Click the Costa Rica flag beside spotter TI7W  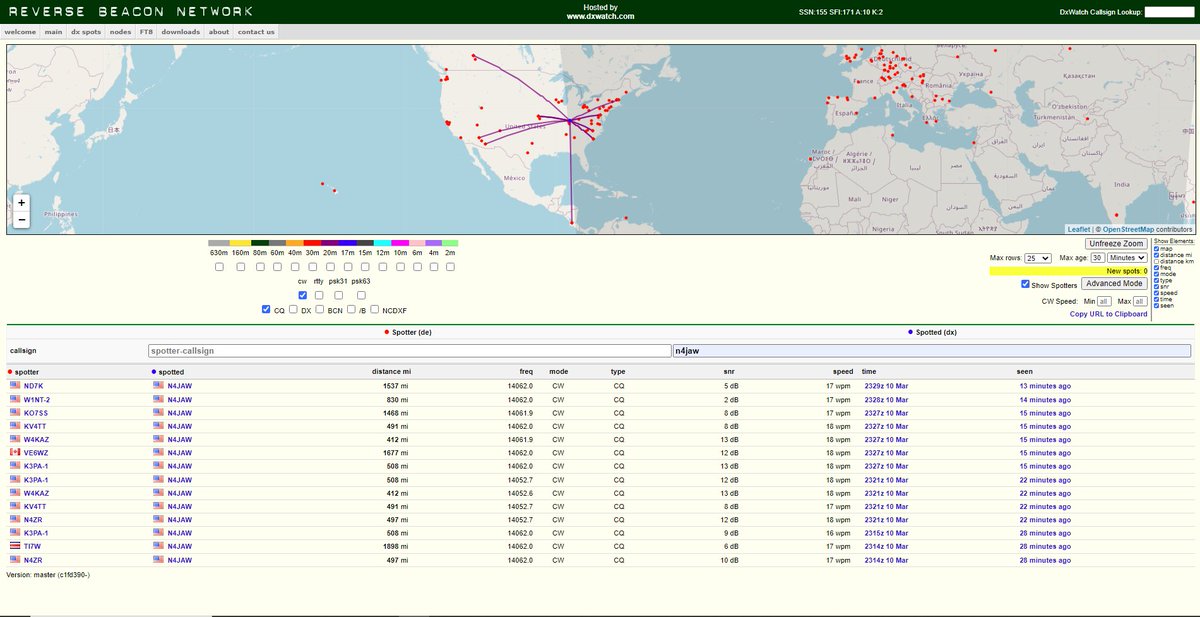pos(15,546)
